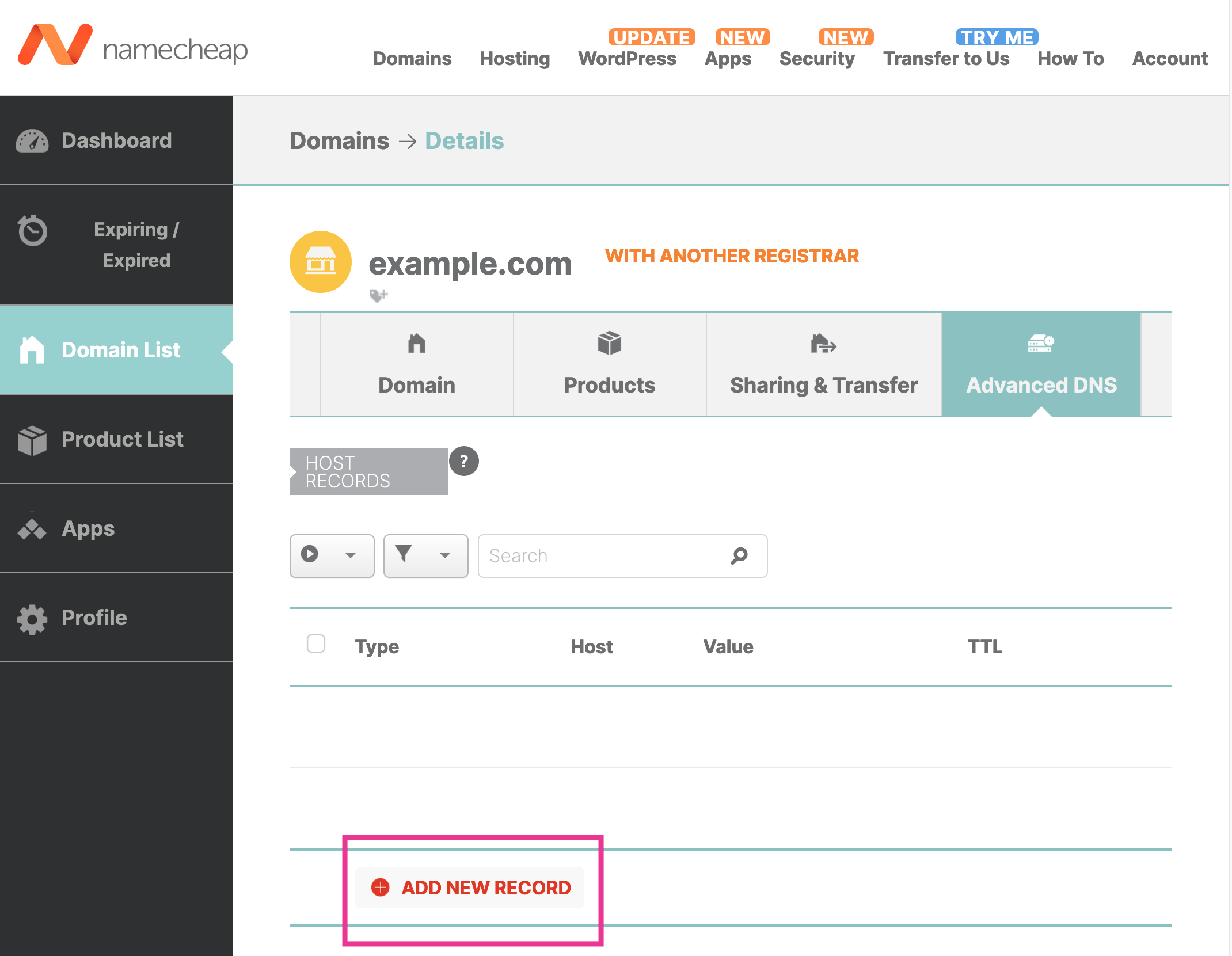Select the Advanced DNS tab

point(1041,364)
